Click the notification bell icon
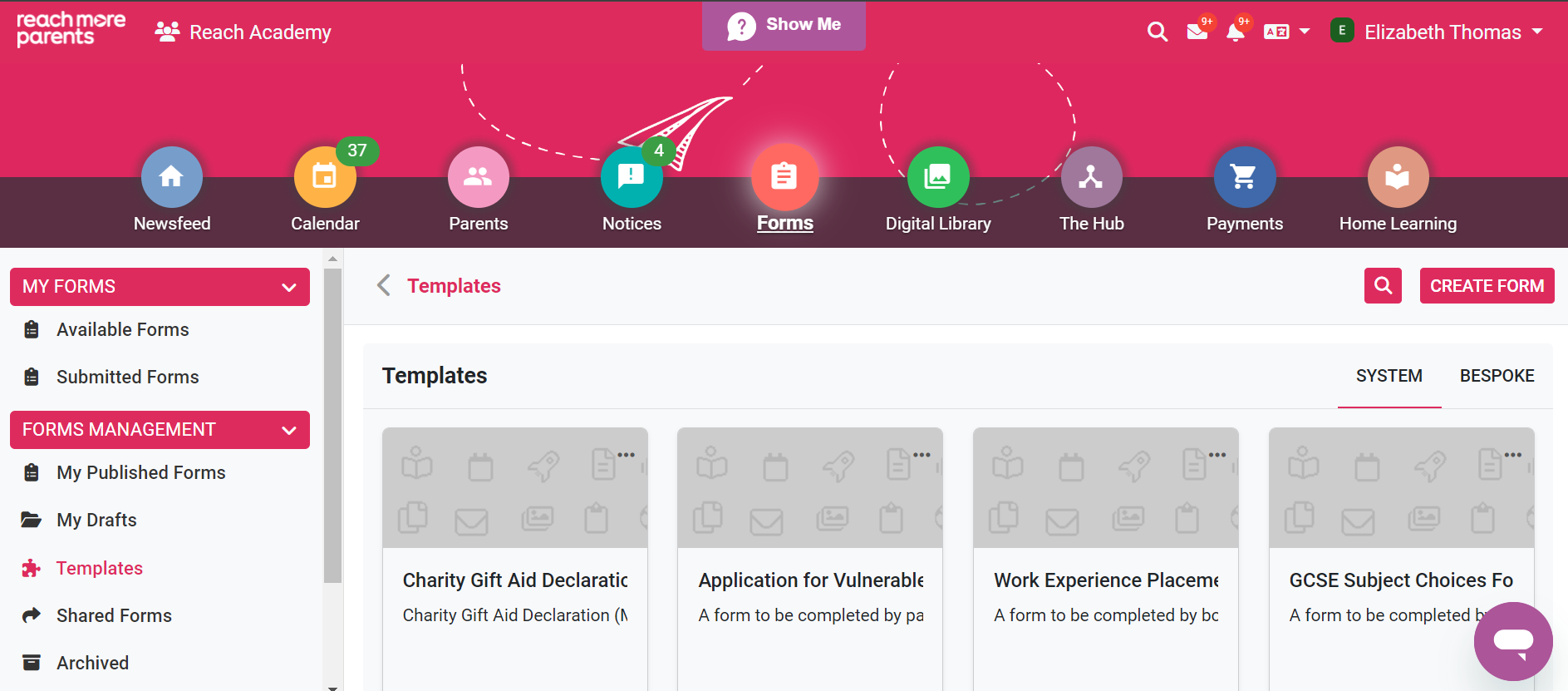The height and width of the screenshot is (691, 1568). [1236, 32]
